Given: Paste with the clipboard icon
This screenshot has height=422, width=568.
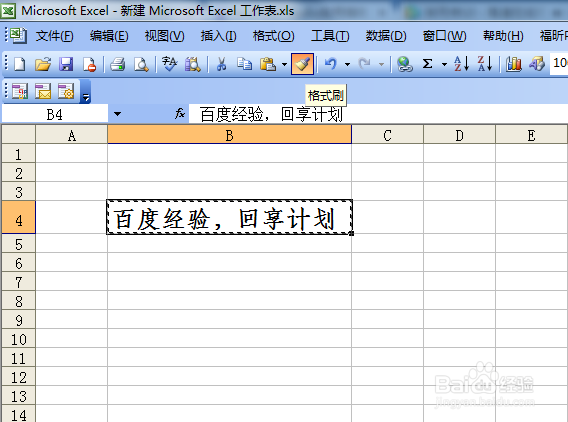Looking at the screenshot, I should pyautogui.click(x=268, y=64).
